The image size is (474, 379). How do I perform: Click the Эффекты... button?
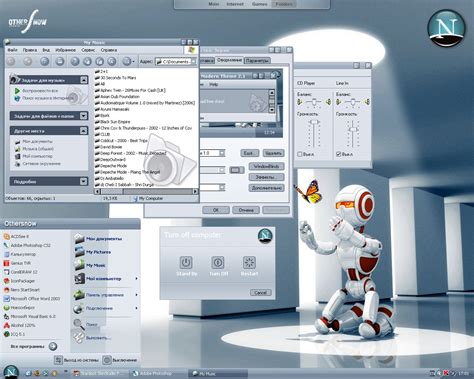point(266,177)
